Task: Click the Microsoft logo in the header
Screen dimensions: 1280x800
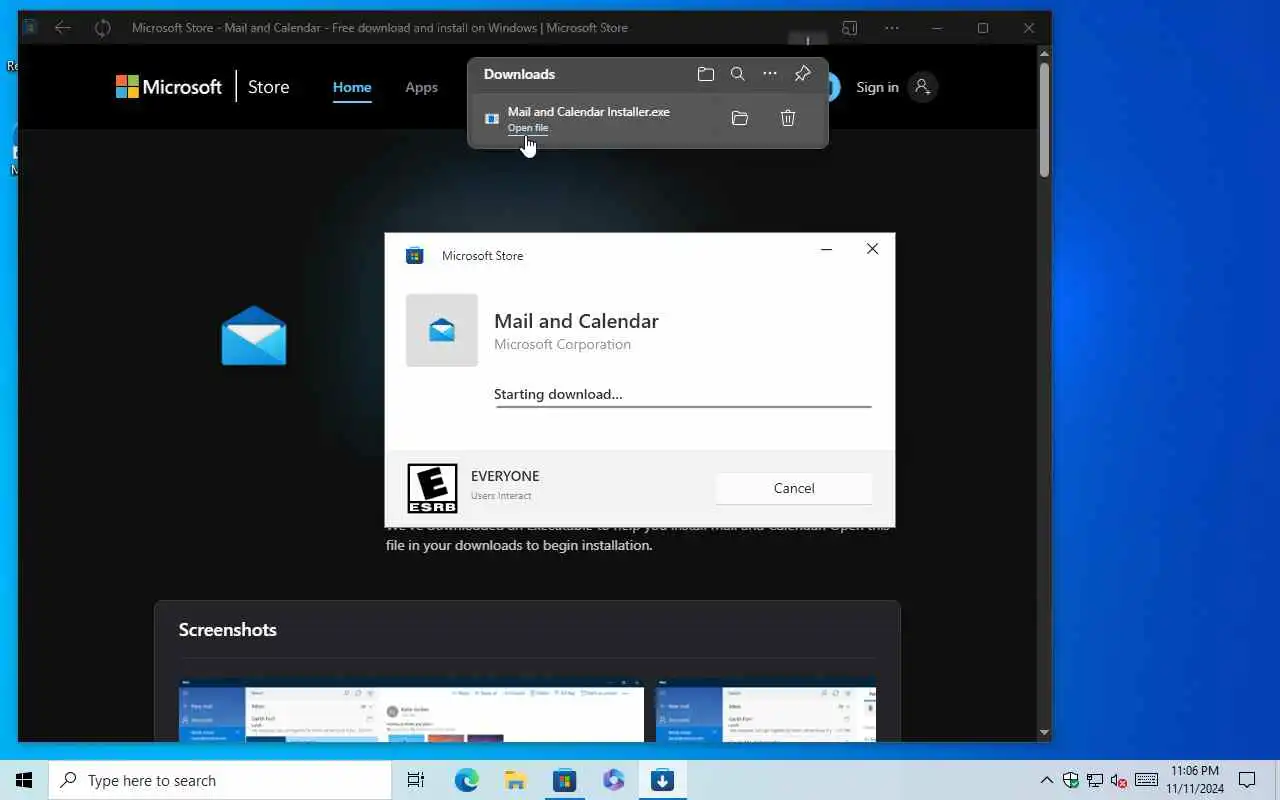Action: click(x=169, y=87)
